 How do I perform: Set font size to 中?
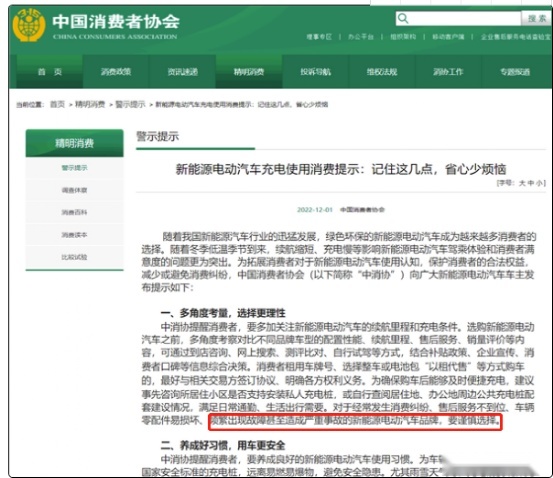tap(531, 183)
